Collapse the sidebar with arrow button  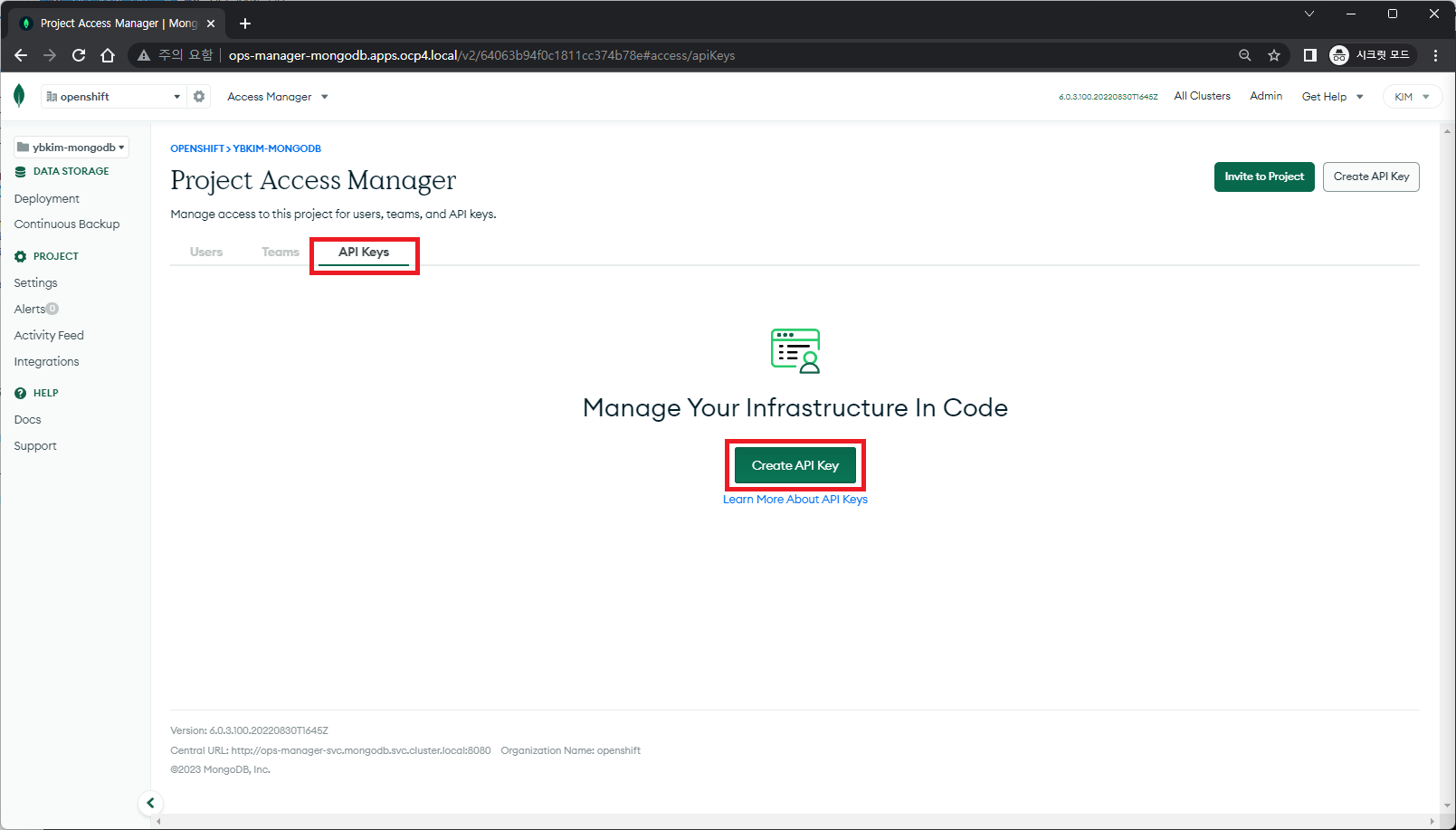coord(150,803)
